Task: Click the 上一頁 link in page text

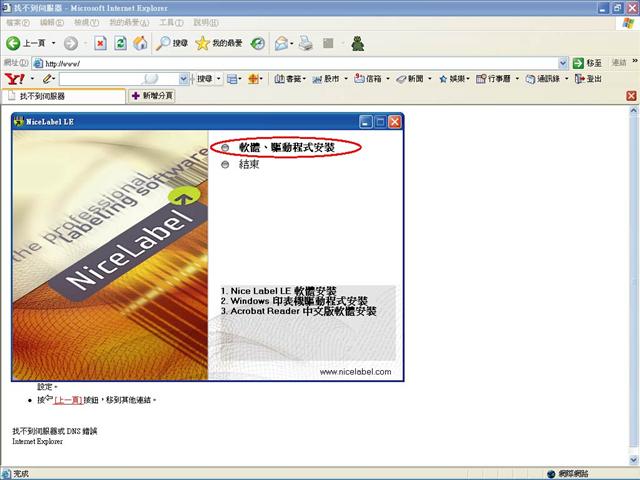Action: (68, 400)
